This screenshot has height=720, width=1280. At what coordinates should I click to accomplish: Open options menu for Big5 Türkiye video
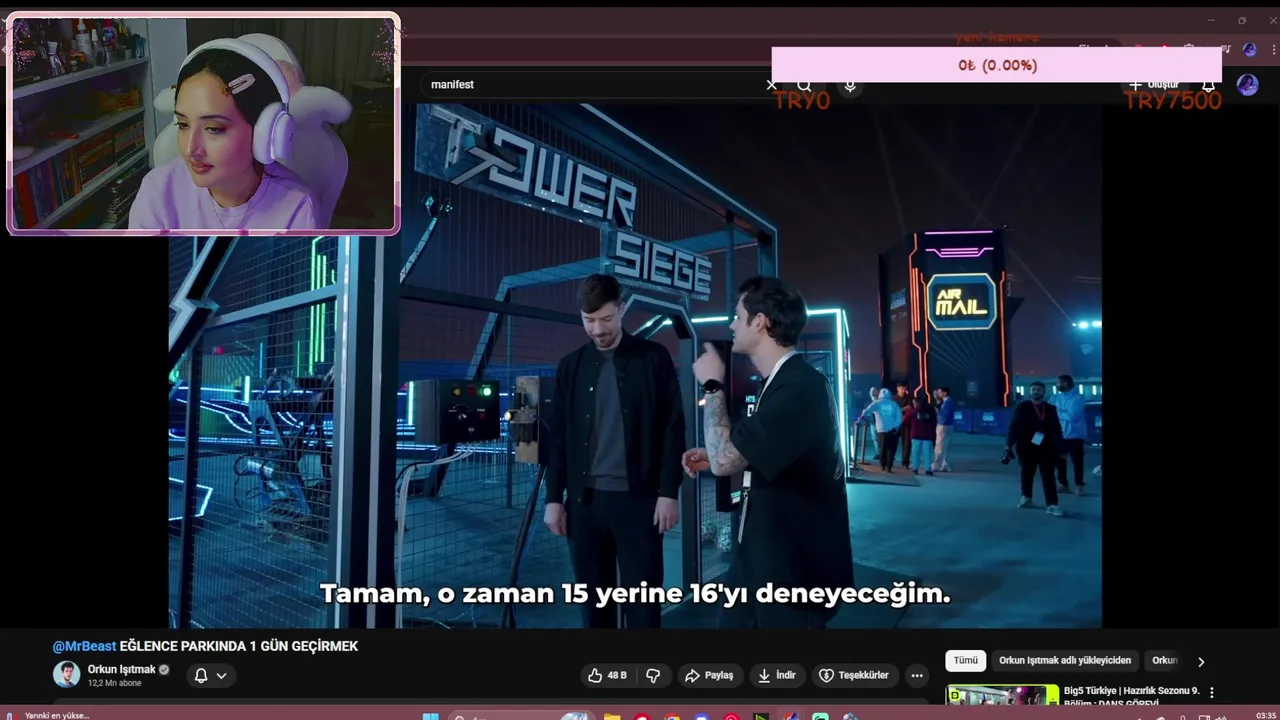click(1212, 692)
